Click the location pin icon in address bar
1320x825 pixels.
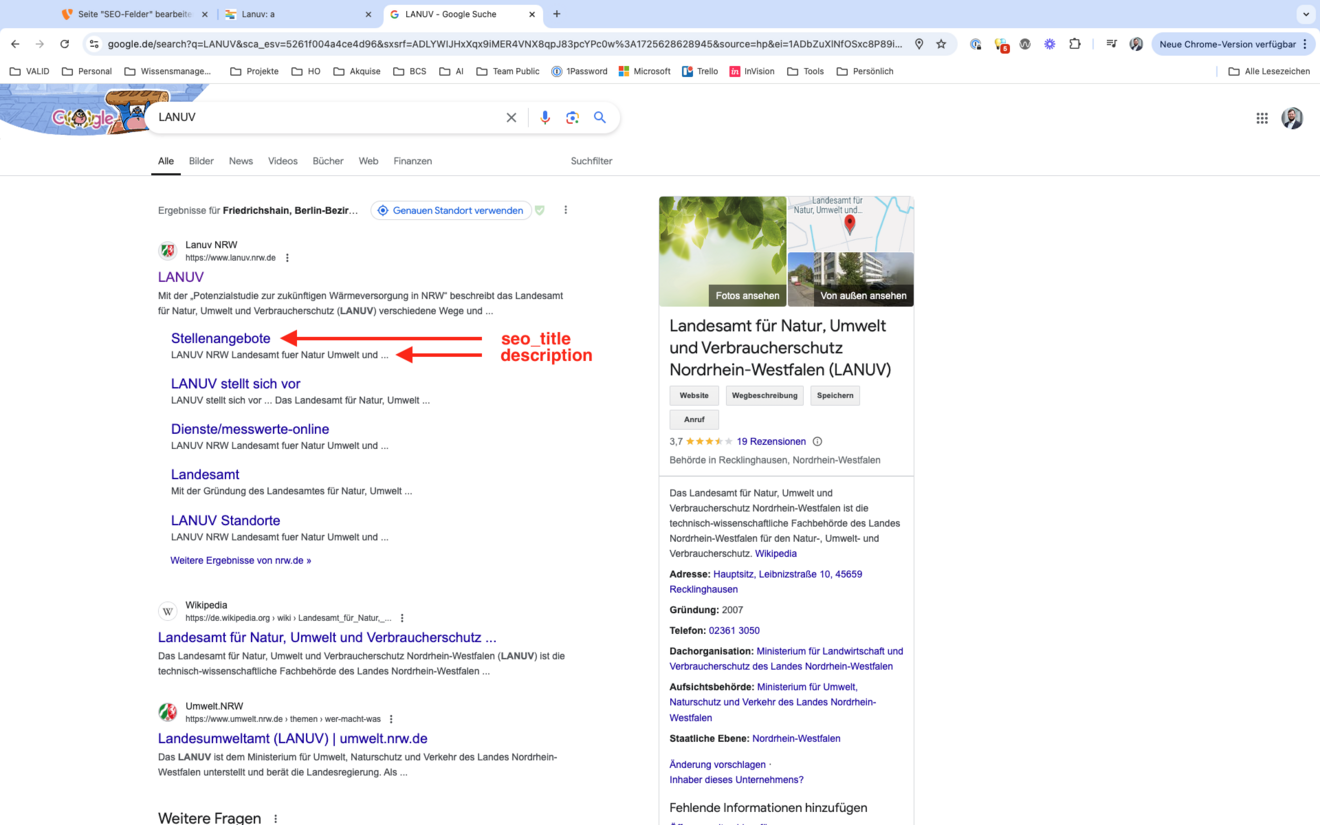(x=919, y=44)
